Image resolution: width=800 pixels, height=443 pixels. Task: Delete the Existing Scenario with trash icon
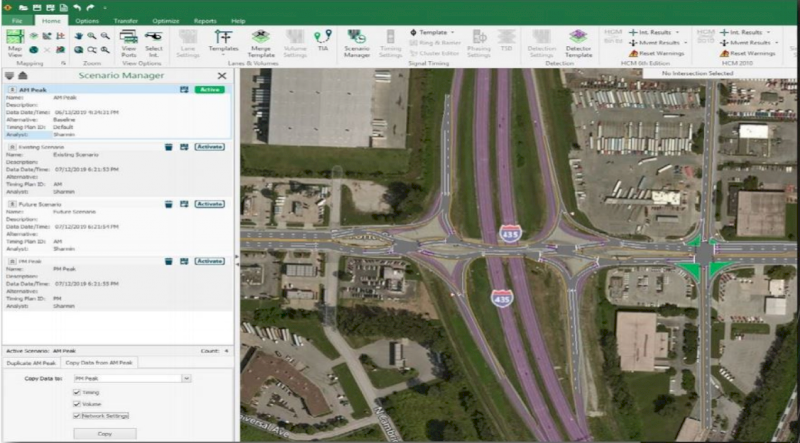click(168, 146)
